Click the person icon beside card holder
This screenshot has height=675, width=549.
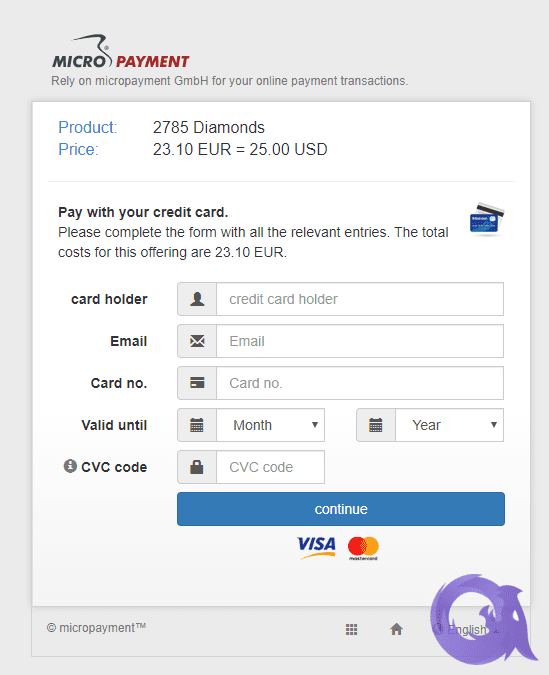[197, 299]
